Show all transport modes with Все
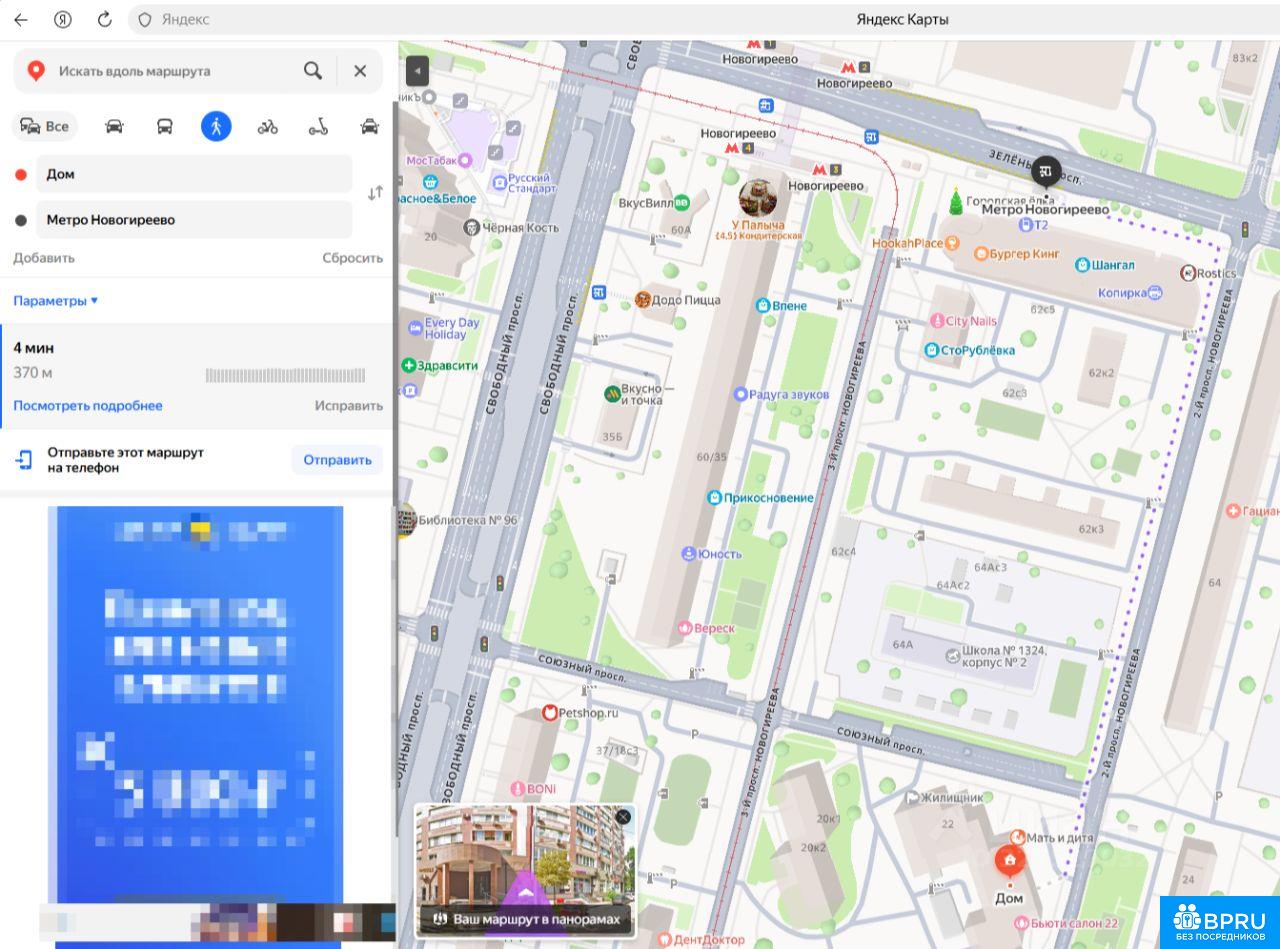 [46, 126]
